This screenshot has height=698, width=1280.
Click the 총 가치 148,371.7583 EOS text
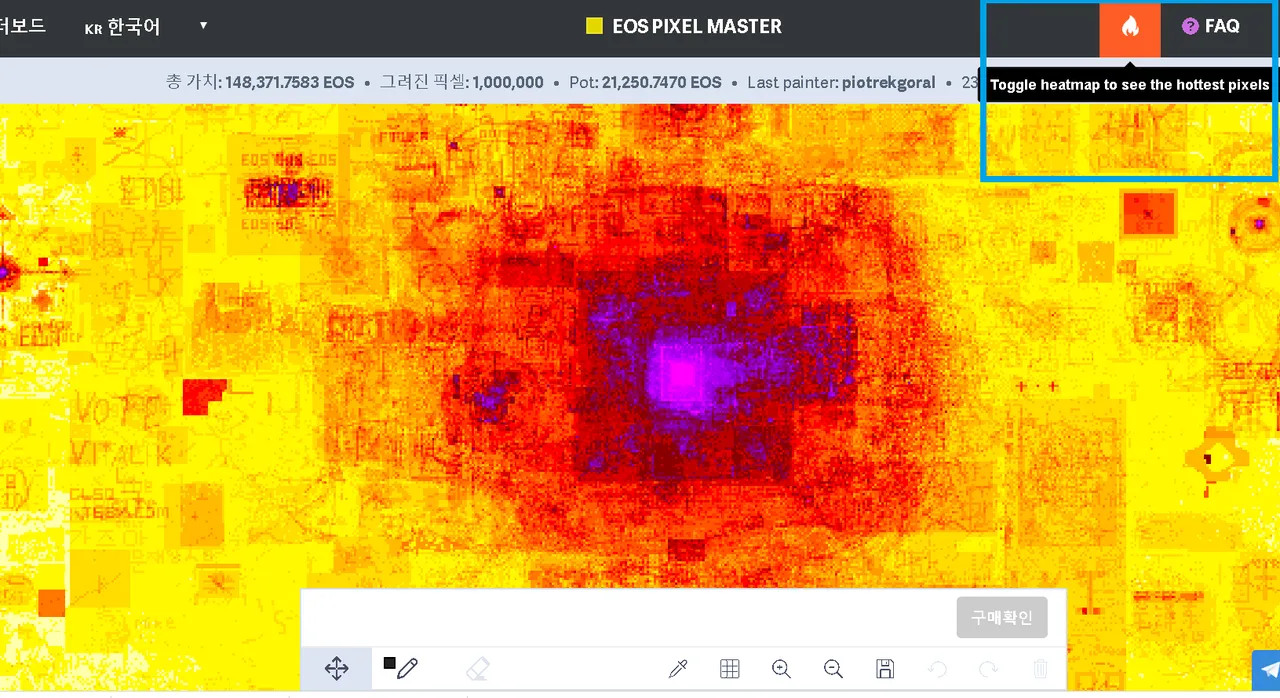260,82
